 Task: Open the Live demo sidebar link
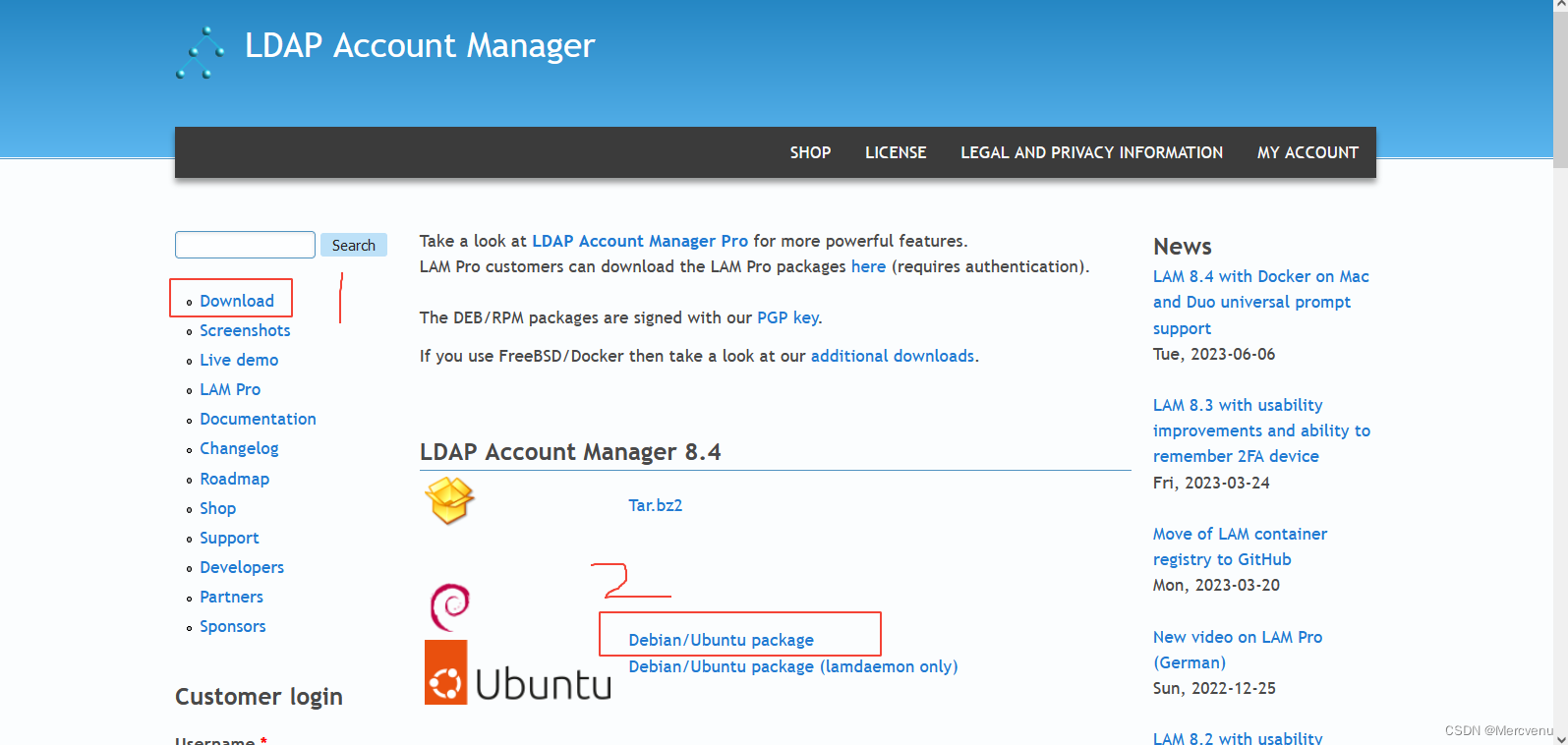(239, 360)
